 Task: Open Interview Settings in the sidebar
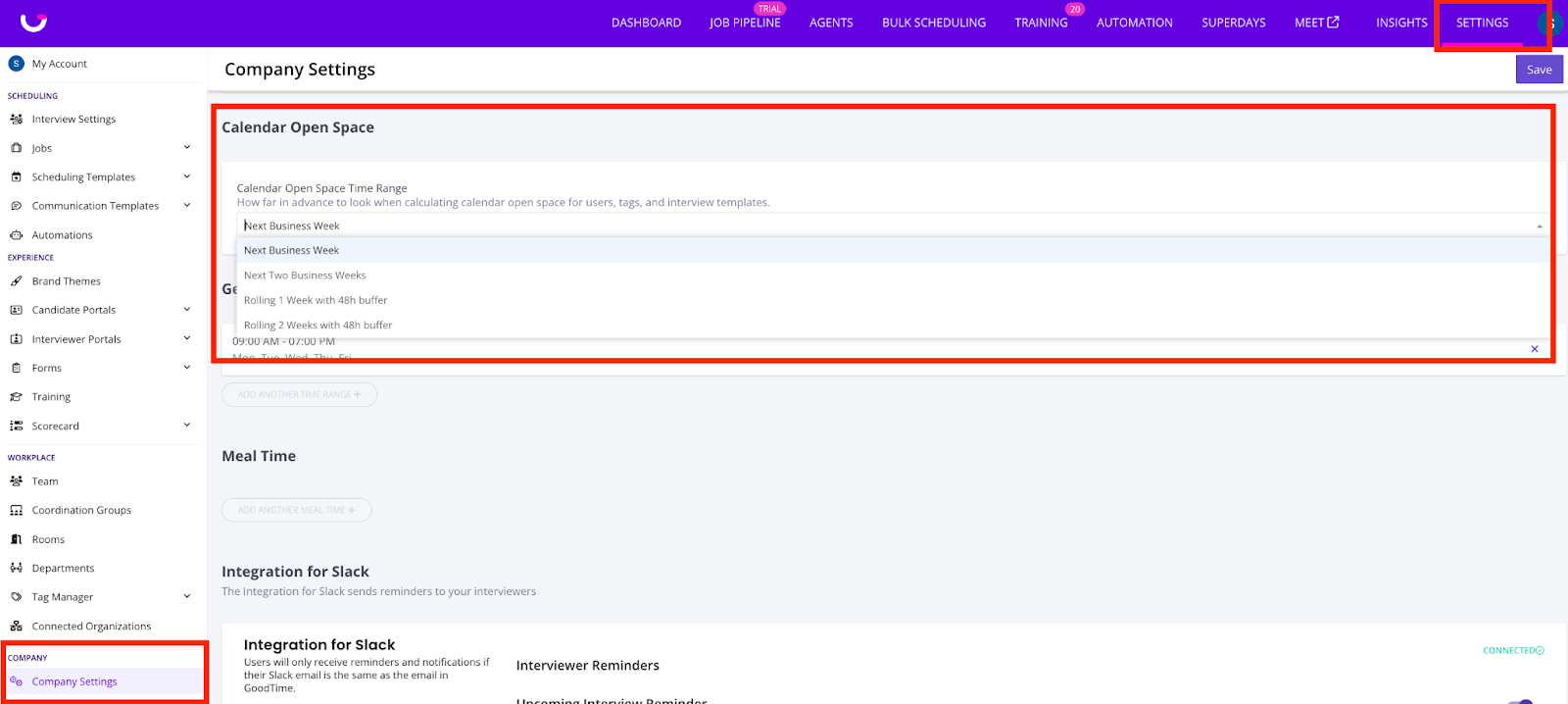point(73,120)
